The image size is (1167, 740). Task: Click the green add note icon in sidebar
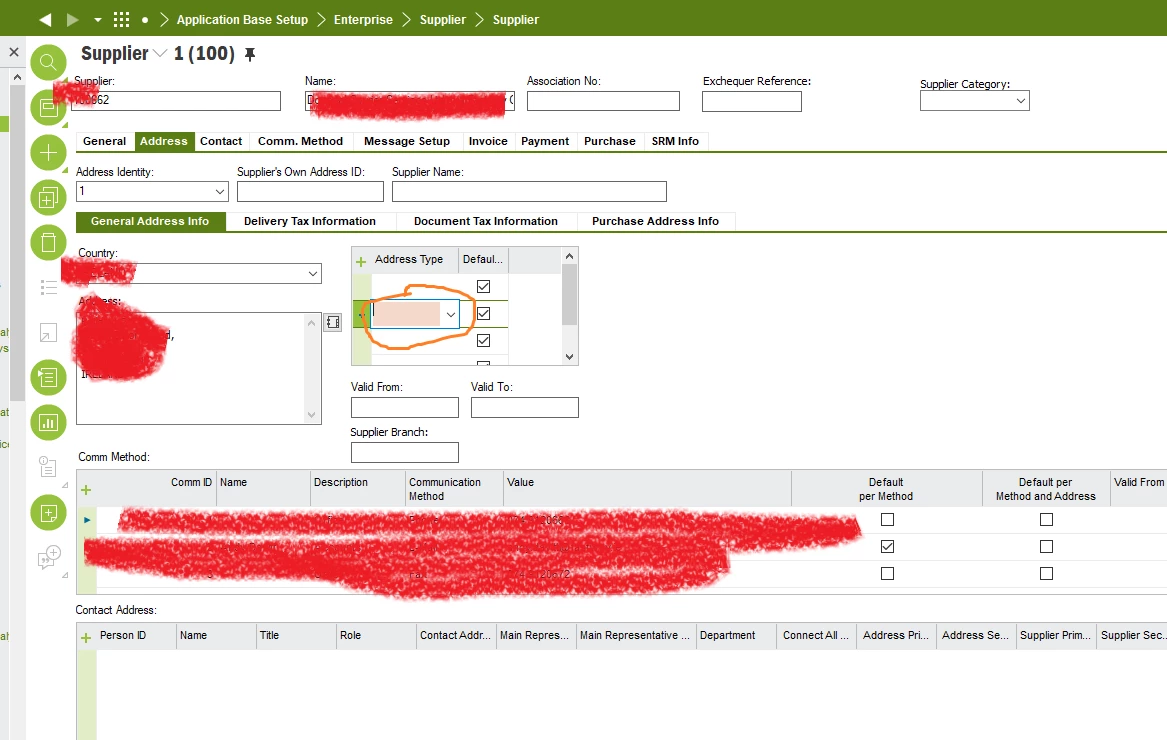48,513
